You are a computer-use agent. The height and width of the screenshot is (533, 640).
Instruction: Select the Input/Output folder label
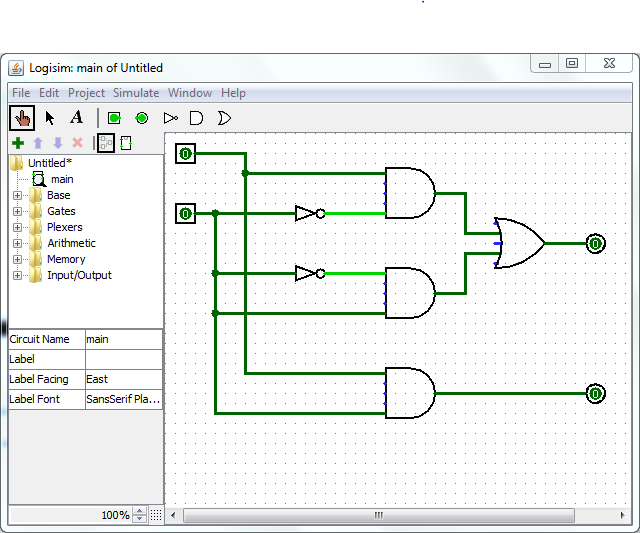79,275
